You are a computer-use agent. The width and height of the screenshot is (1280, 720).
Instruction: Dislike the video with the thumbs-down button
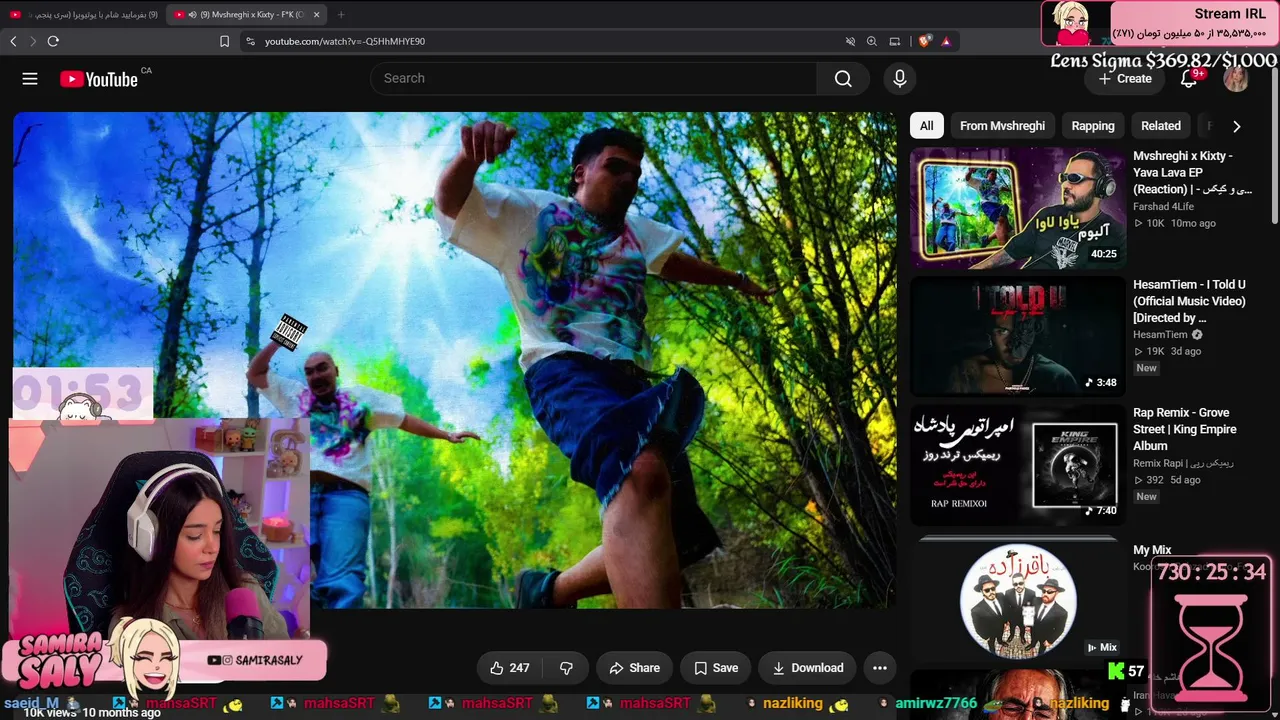pos(566,668)
